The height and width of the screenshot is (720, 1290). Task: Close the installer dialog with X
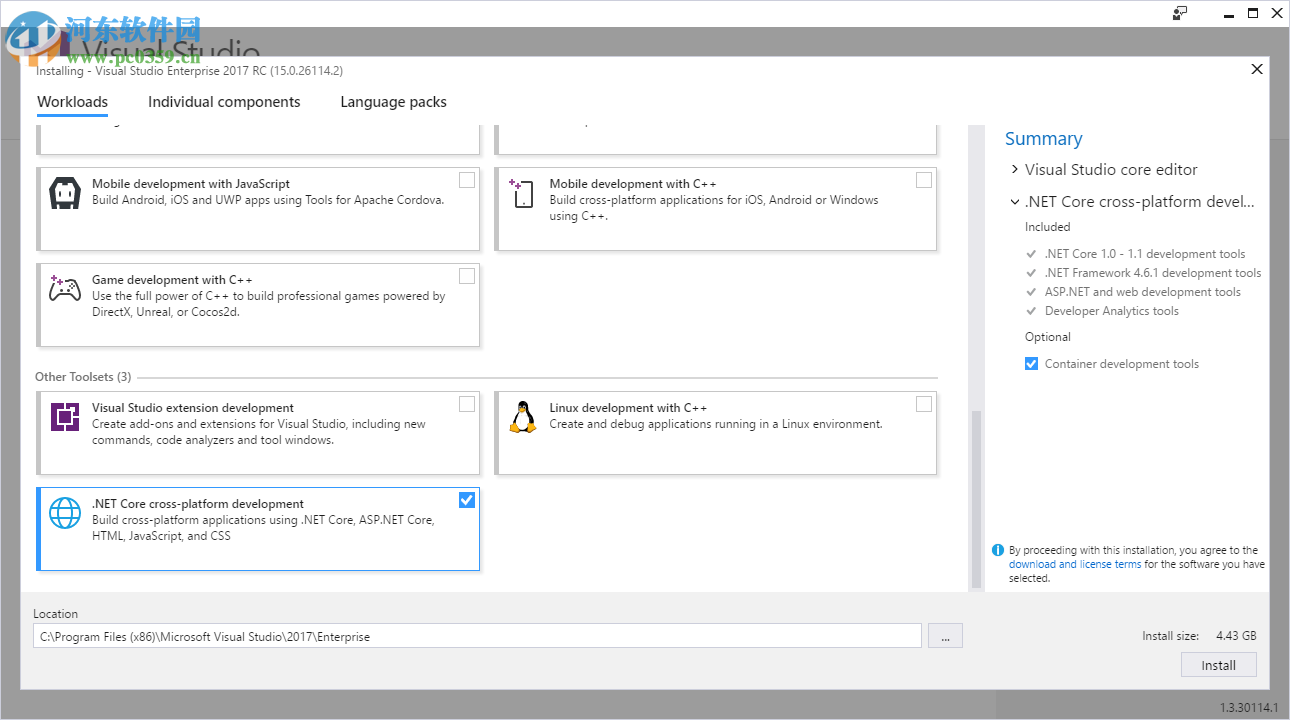click(x=1257, y=69)
